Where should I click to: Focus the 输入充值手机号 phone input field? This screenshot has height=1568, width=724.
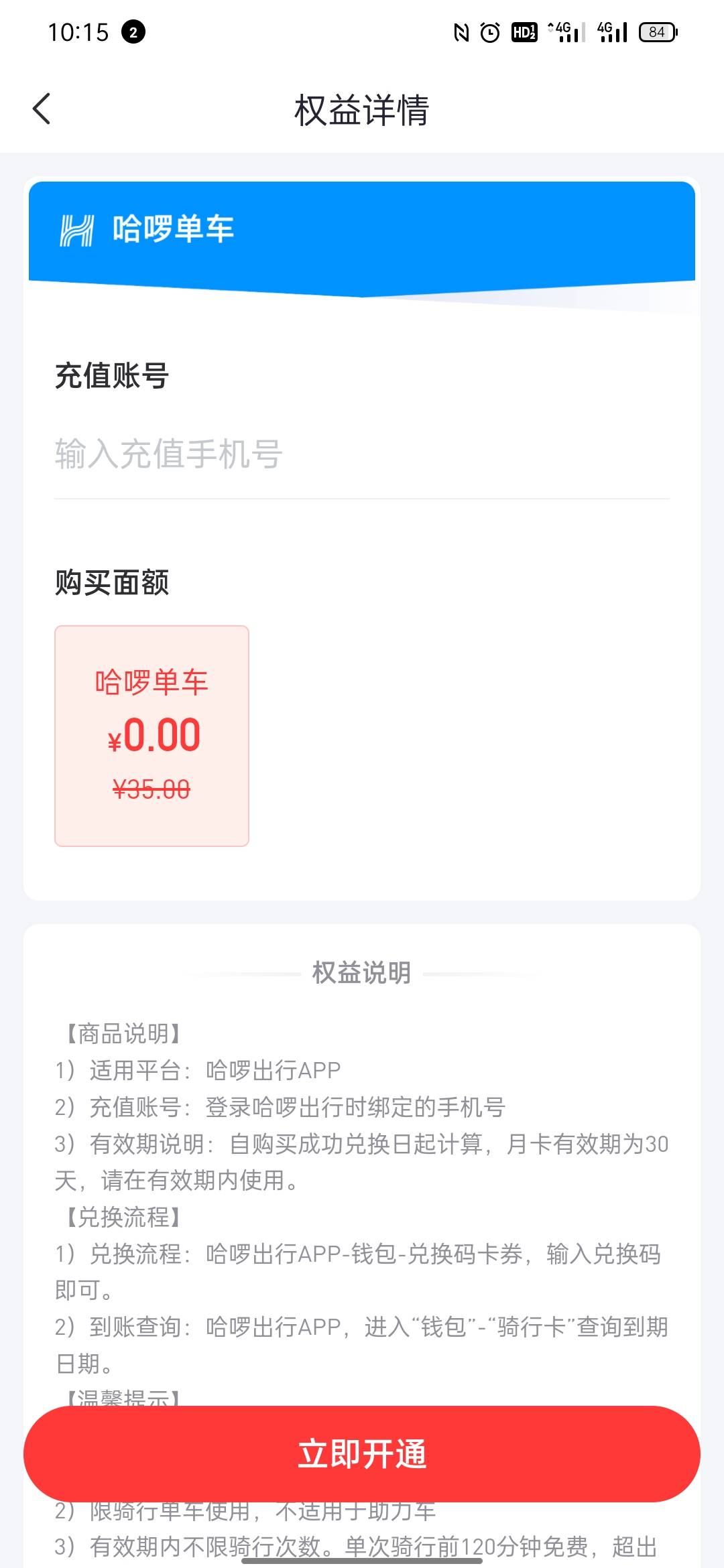(362, 454)
